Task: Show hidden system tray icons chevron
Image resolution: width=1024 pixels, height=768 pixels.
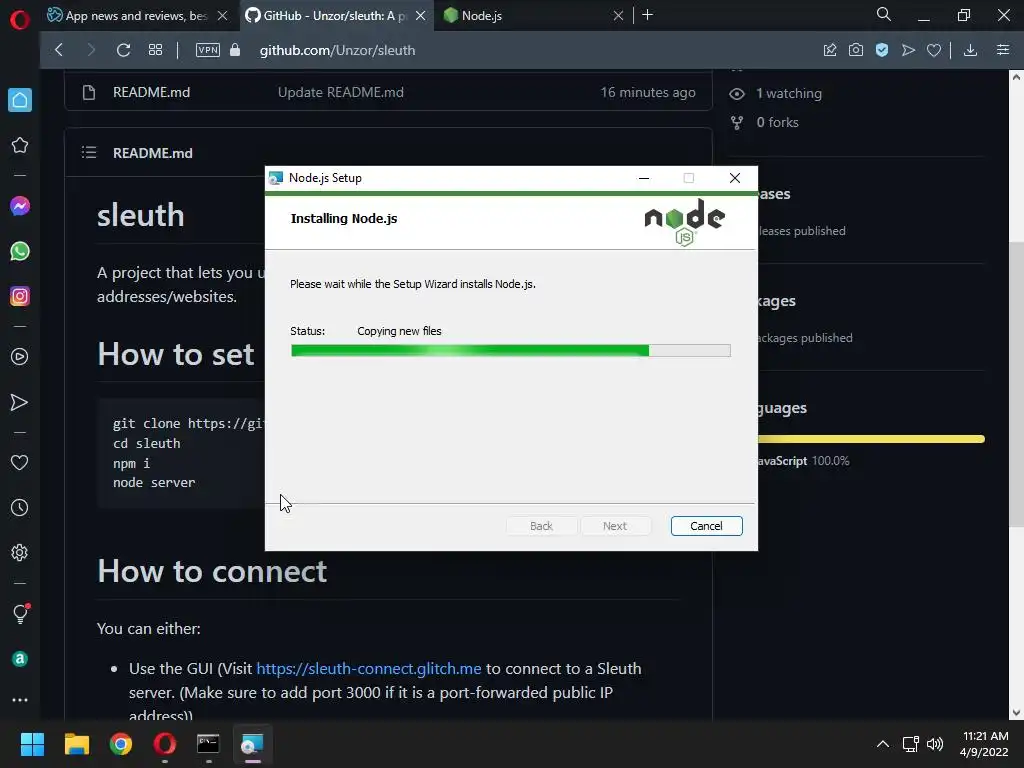Action: coord(882,744)
